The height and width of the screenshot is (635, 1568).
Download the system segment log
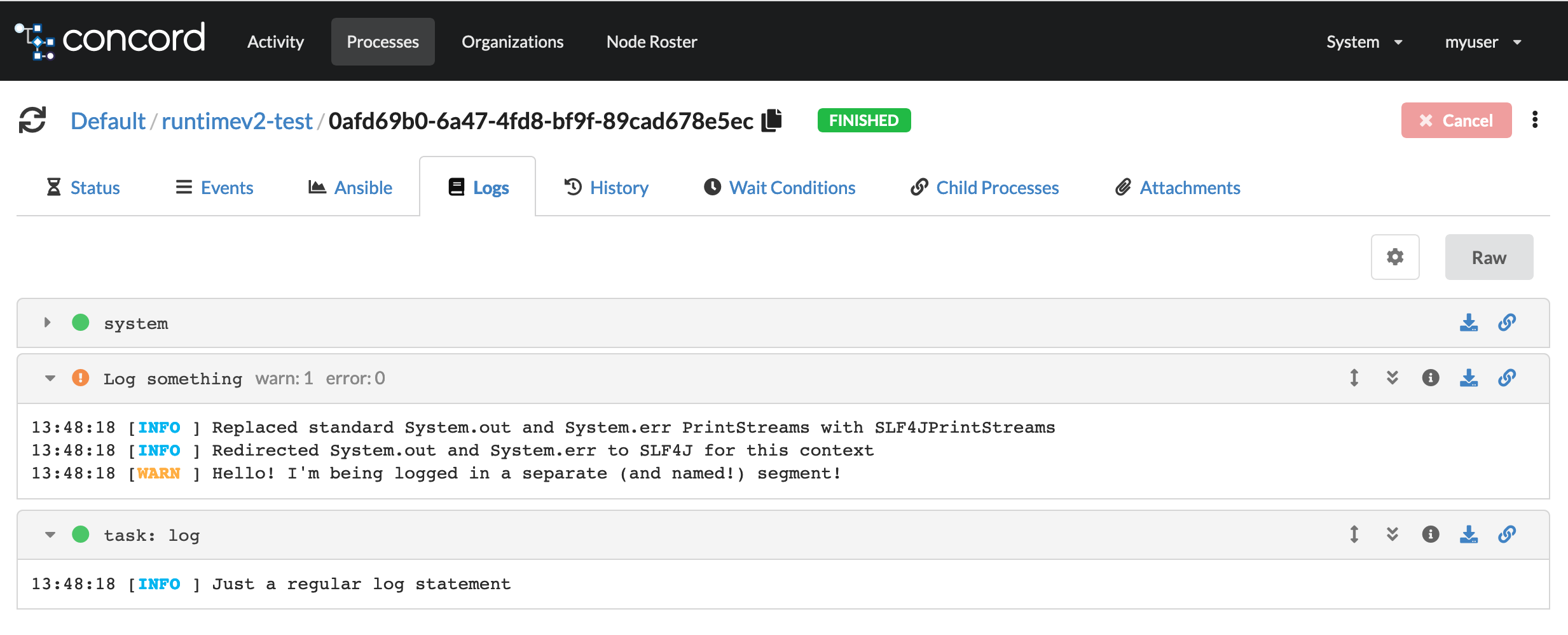point(1468,323)
